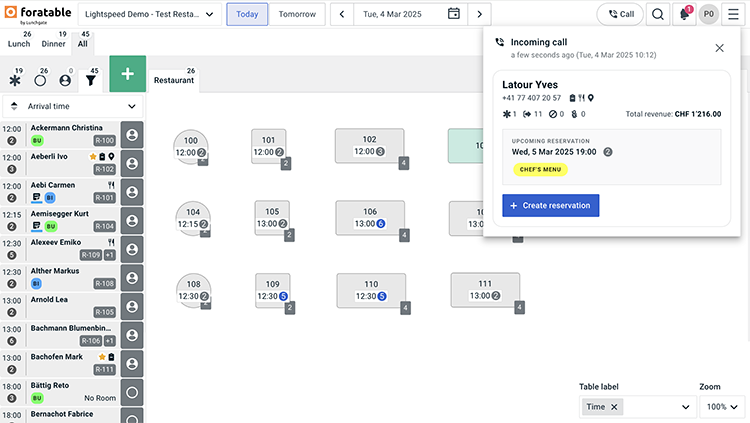The height and width of the screenshot is (423, 750).
Task: Select the funnel all reservations filter
Action: click(91, 80)
